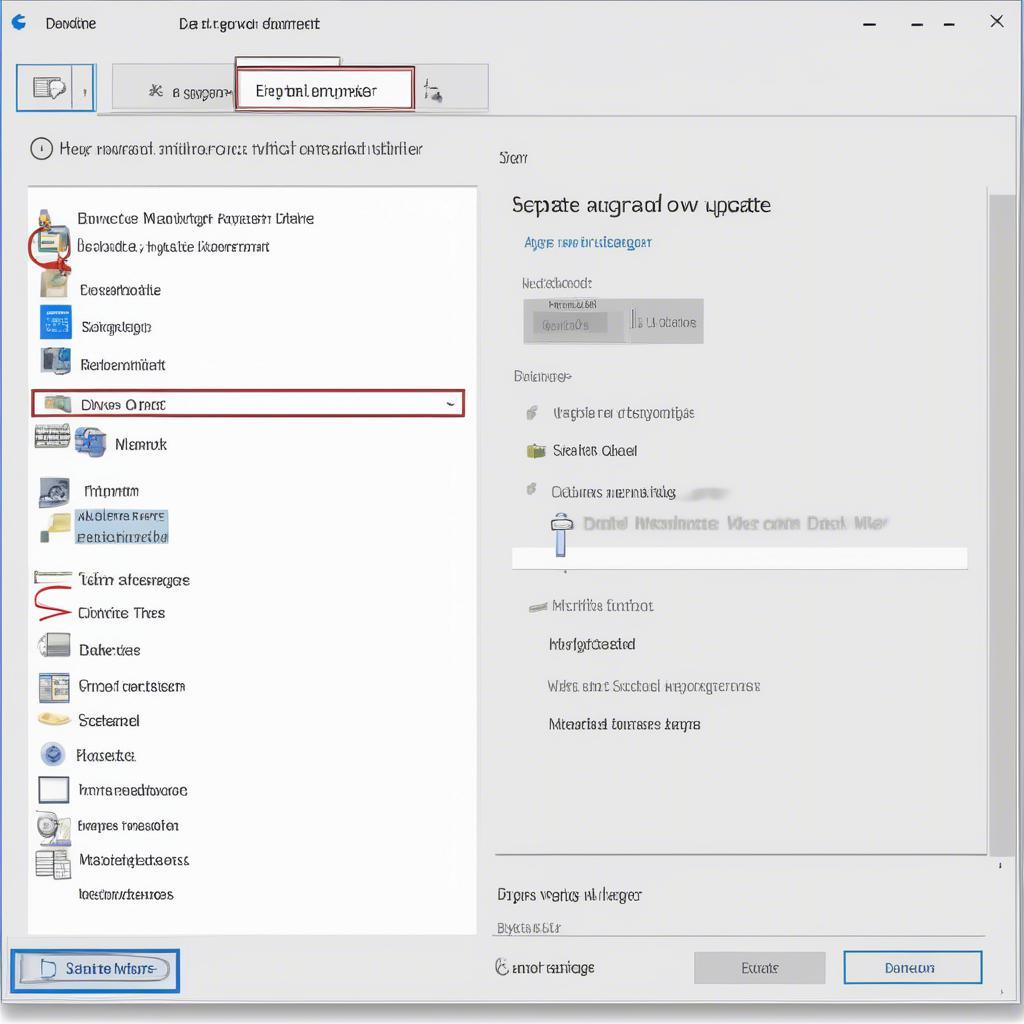Click the 'Sanite Iwisrrs' button at bottom left
This screenshot has width=1024, height=1024.
pos(95,970)
